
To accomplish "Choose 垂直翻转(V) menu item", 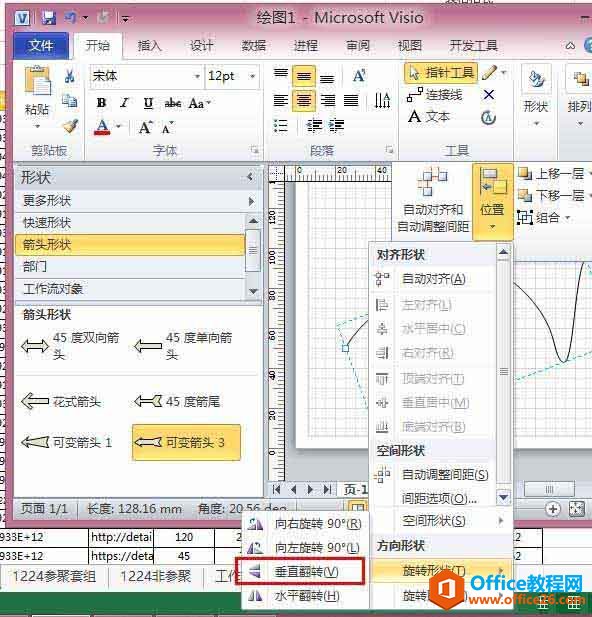I will [300, 572].
